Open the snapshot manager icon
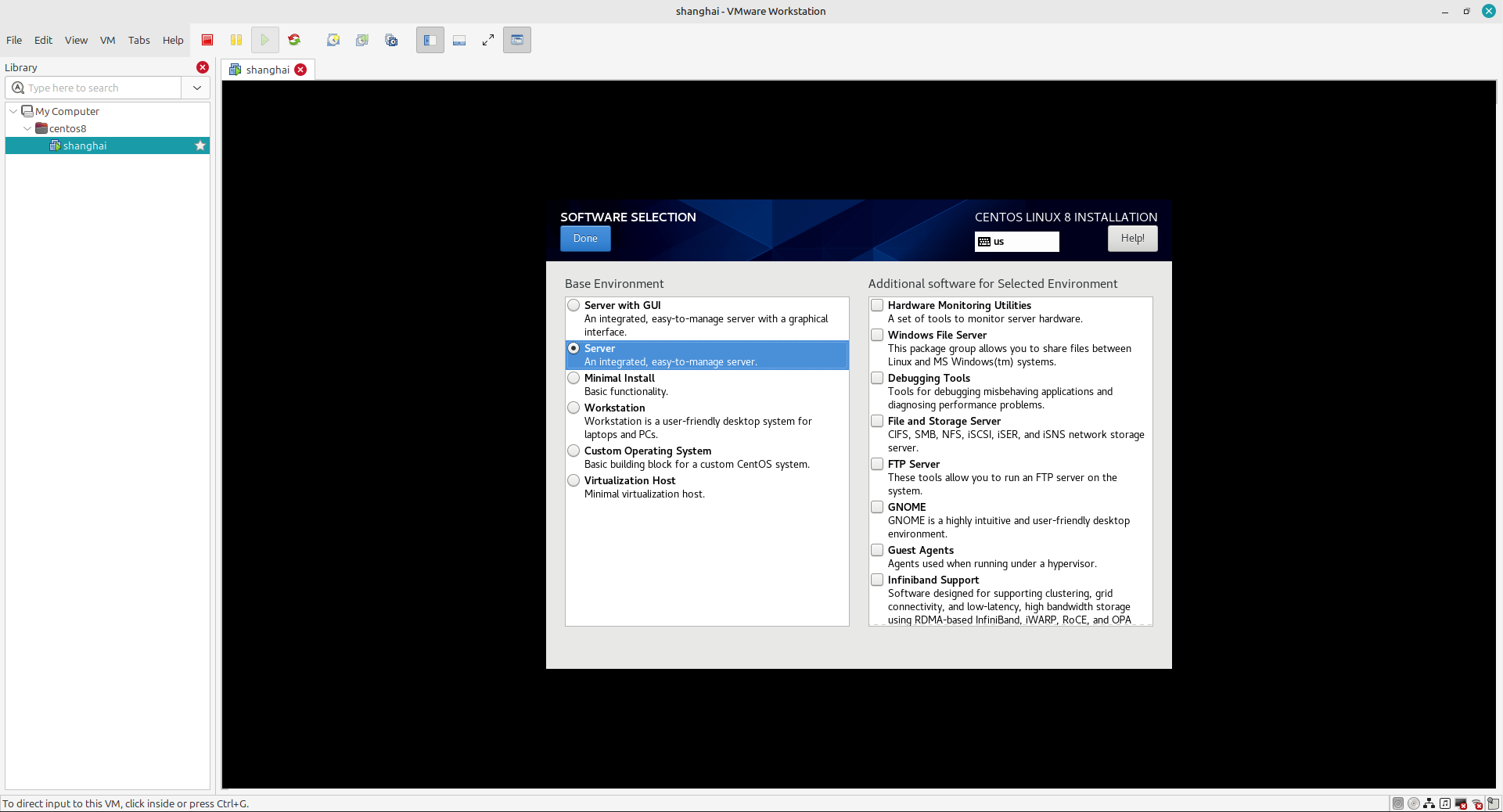The height and width of the screenshot is (812, 1503). [x=391, y=40]
